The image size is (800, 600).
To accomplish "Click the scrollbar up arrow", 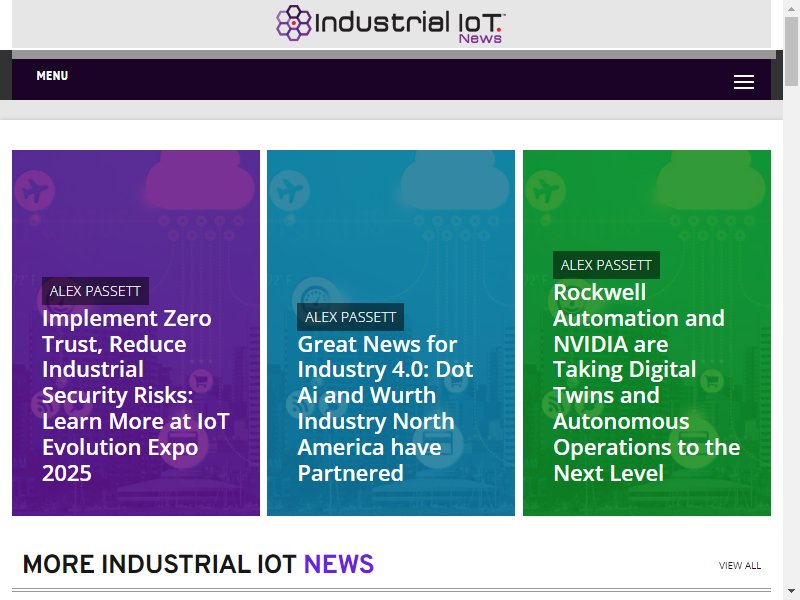I will pyautogui.click(x=791, y=7).
